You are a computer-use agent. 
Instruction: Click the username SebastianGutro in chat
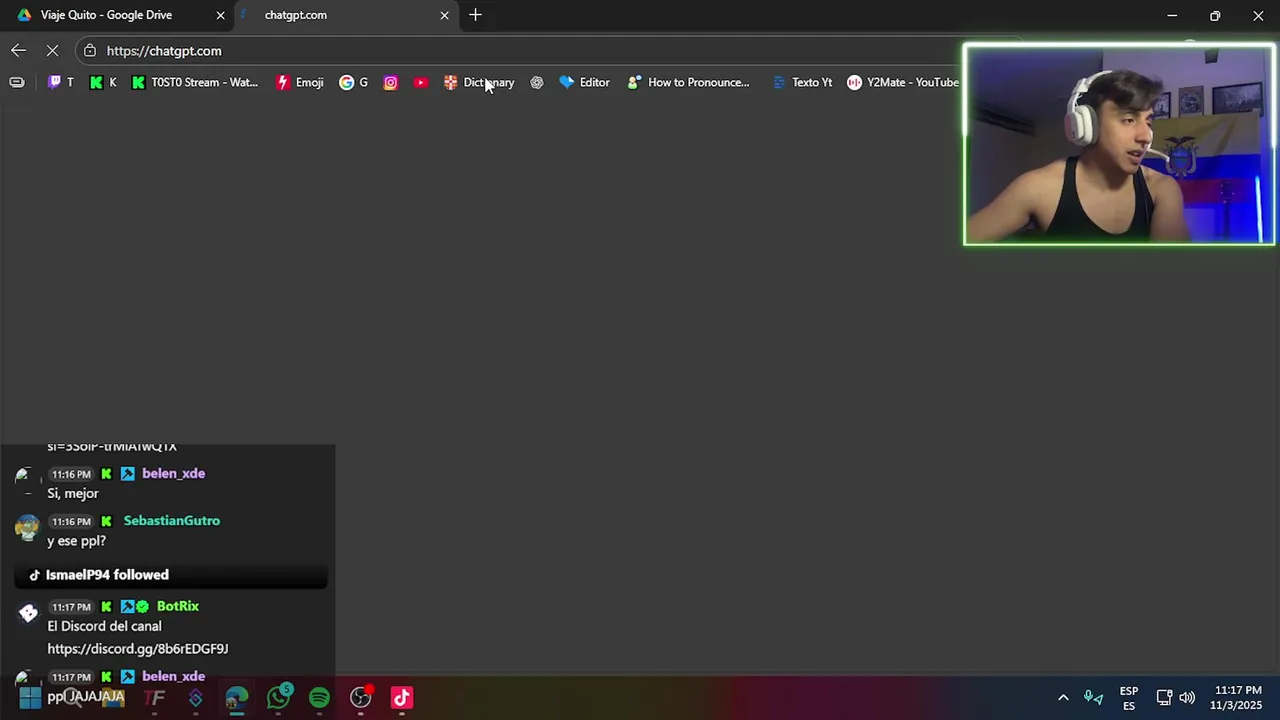pos(171,520)
